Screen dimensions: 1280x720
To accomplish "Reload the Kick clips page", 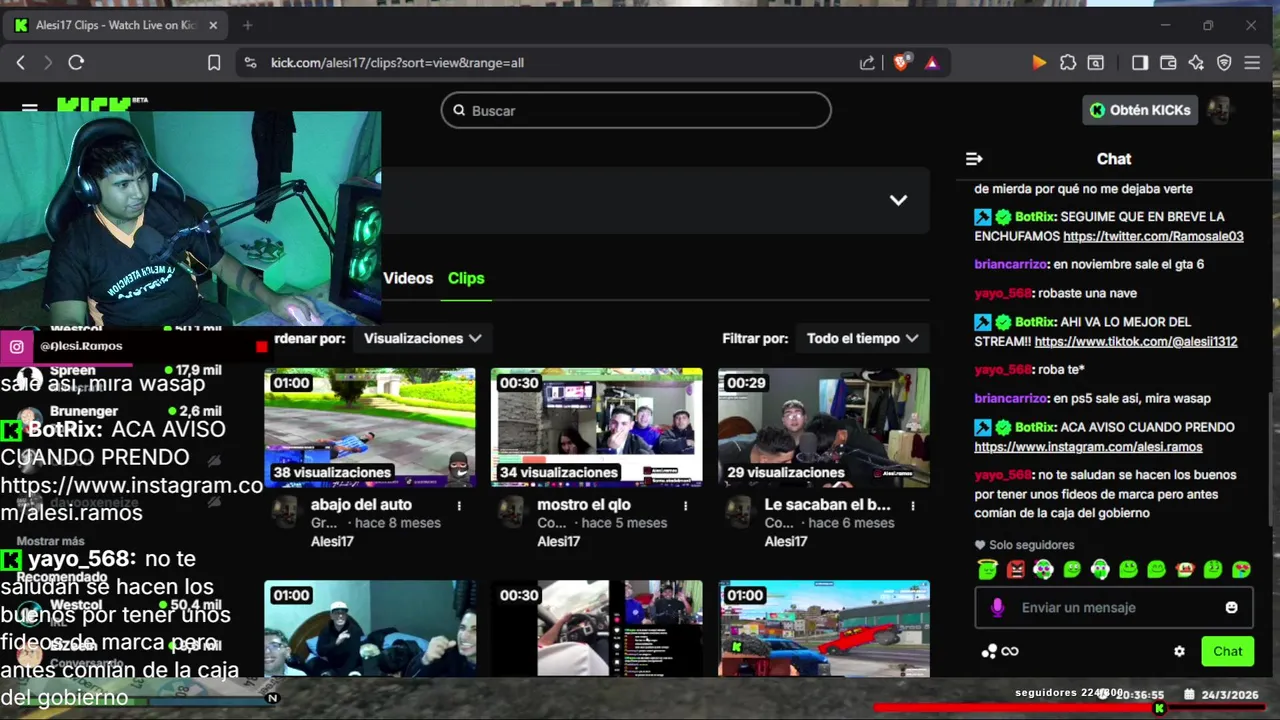I will tap(76, 63).
